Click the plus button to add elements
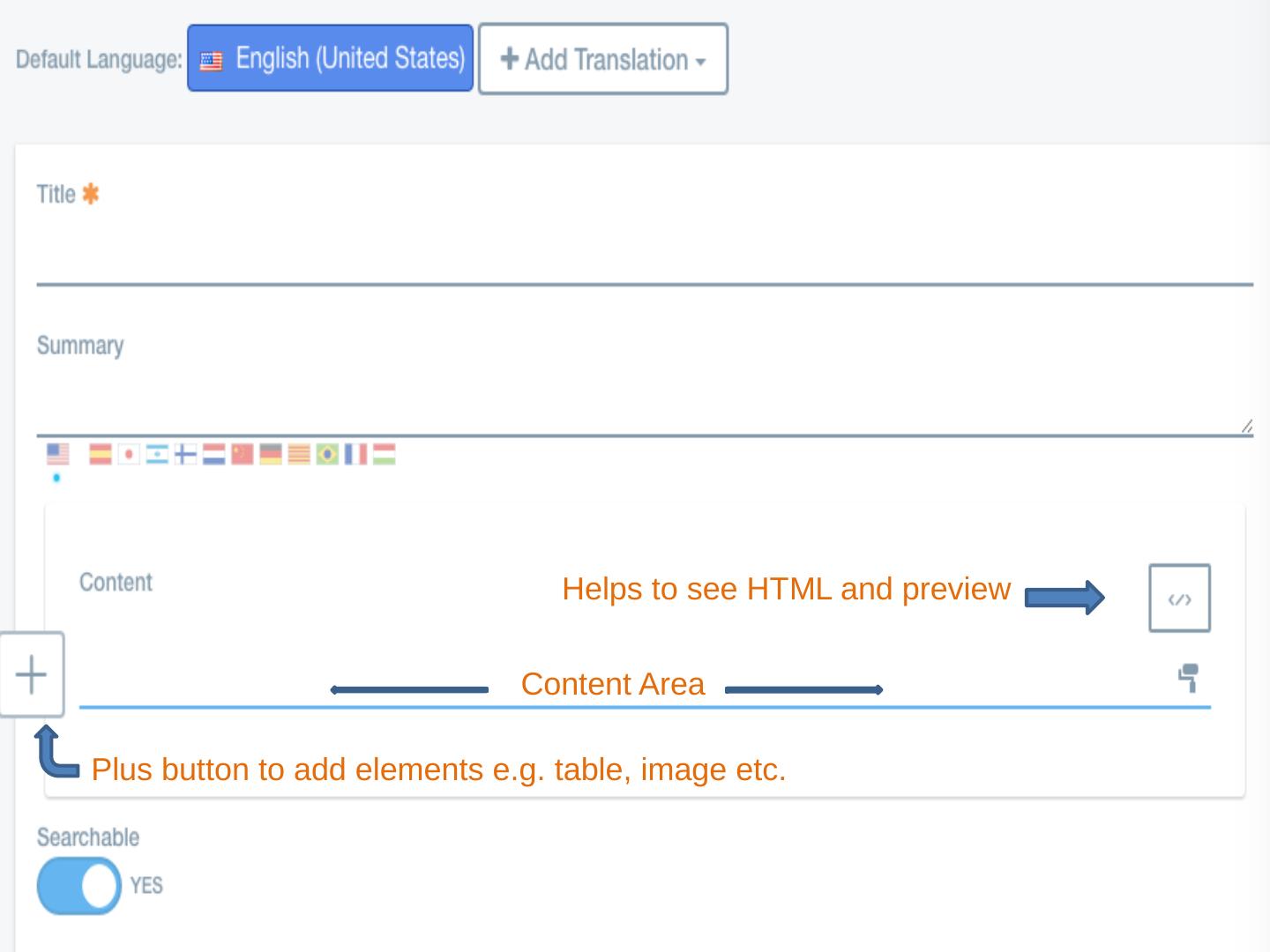Viewport: 1270px width, 952px height. (32, 674)
